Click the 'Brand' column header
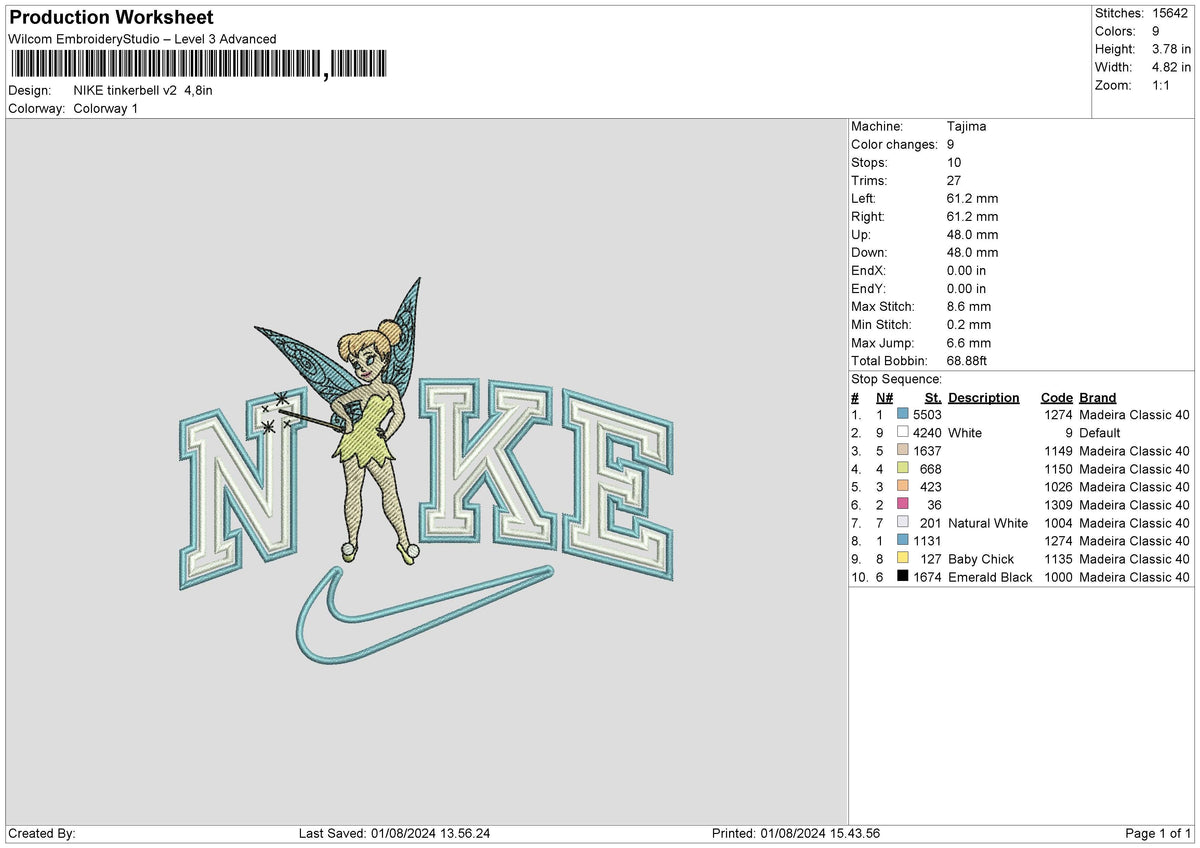The height and width of the screenshot is (848, 1200). 1098,397
